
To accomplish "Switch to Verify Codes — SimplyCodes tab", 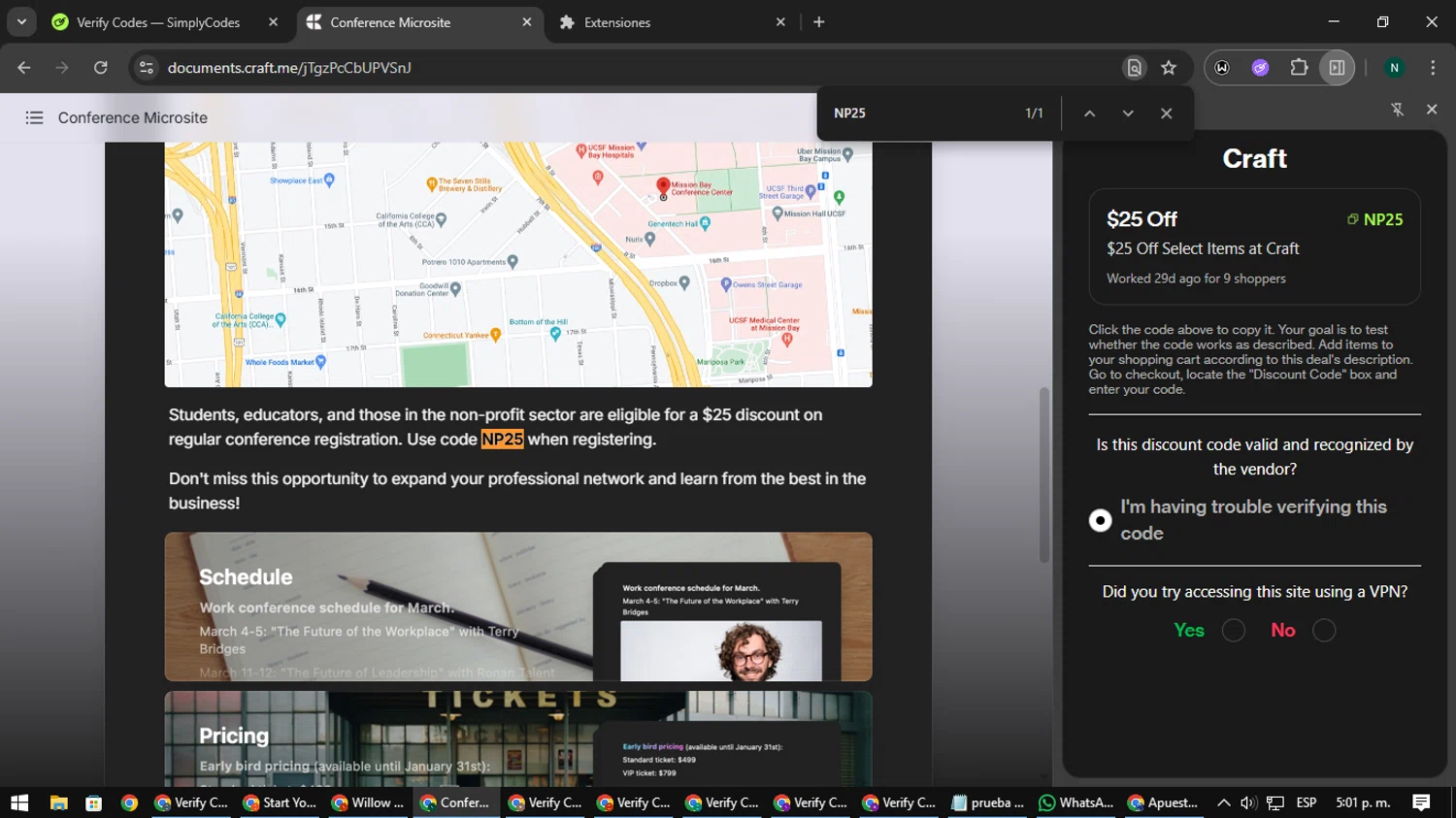I will pos(157,22).
